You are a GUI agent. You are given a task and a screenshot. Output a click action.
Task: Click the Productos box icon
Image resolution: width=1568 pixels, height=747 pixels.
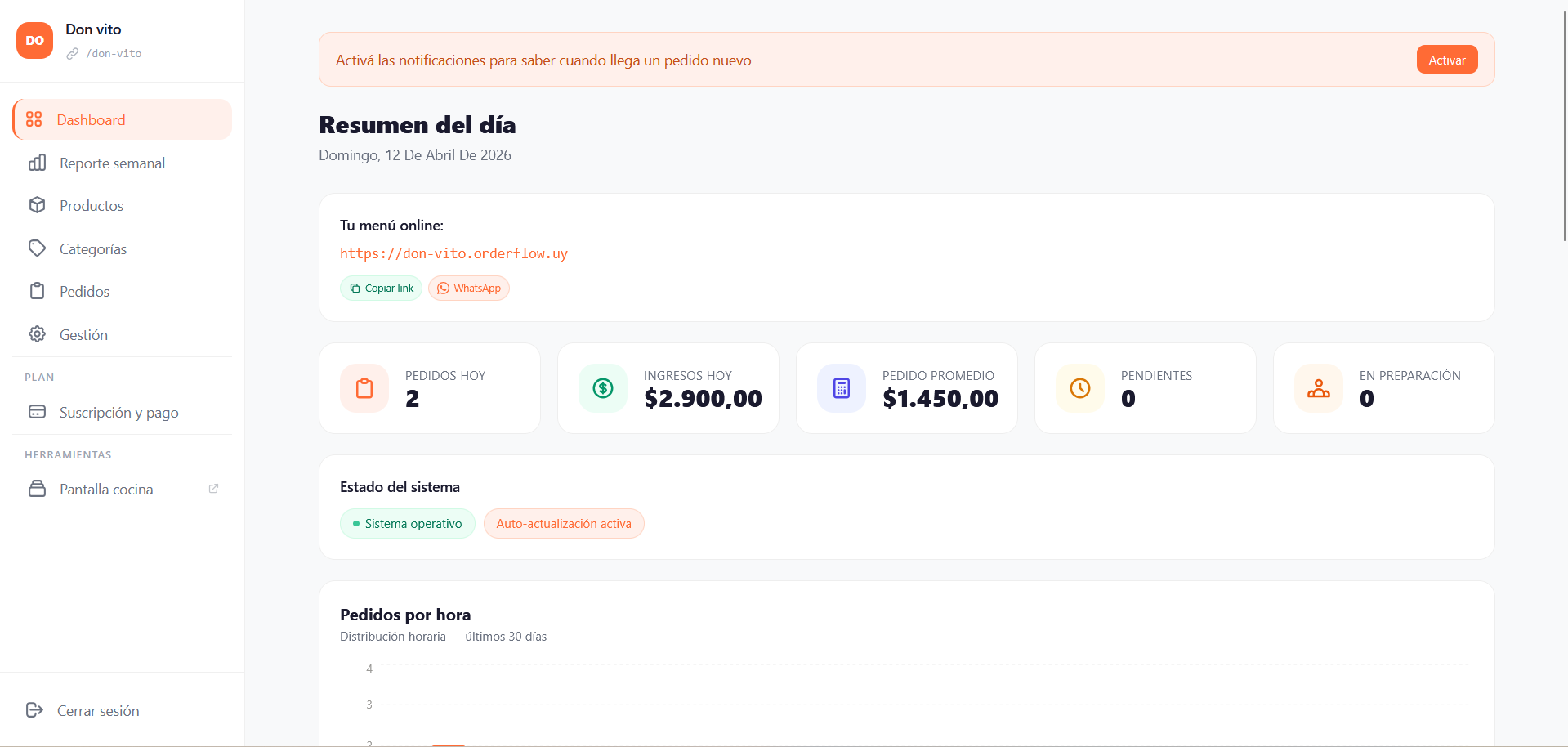37,205
